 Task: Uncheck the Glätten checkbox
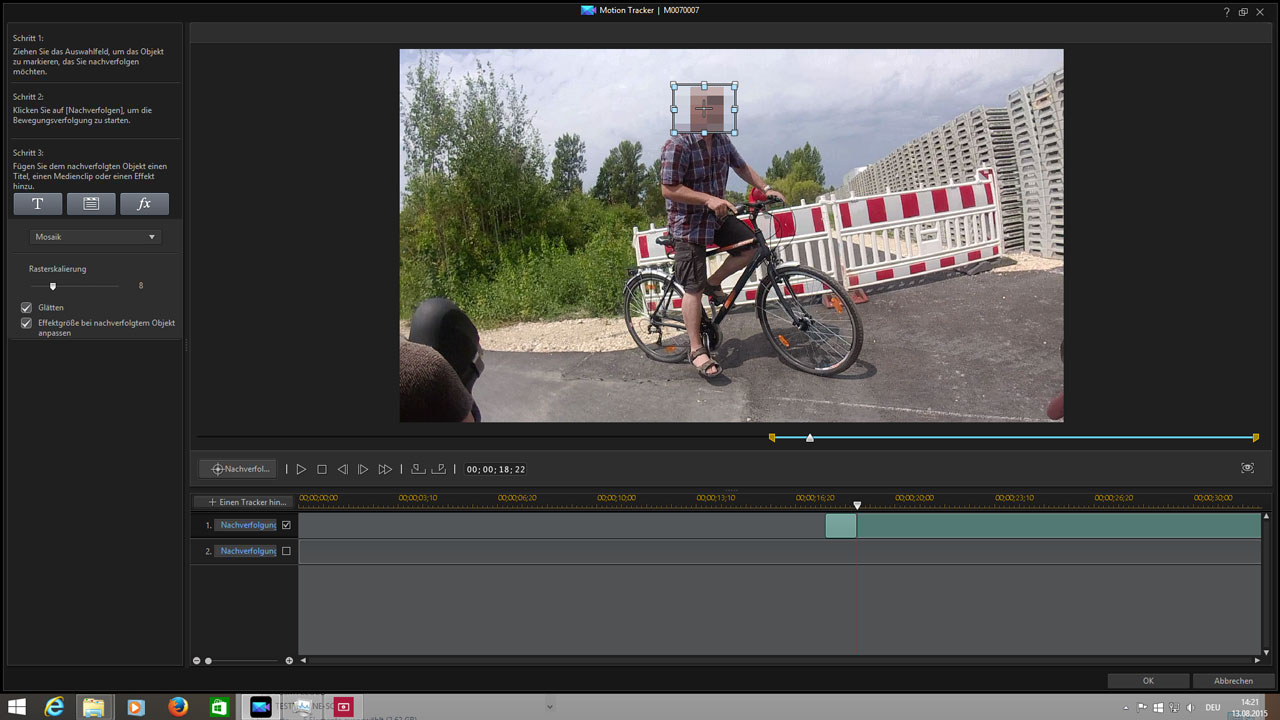tap(27, 308)
